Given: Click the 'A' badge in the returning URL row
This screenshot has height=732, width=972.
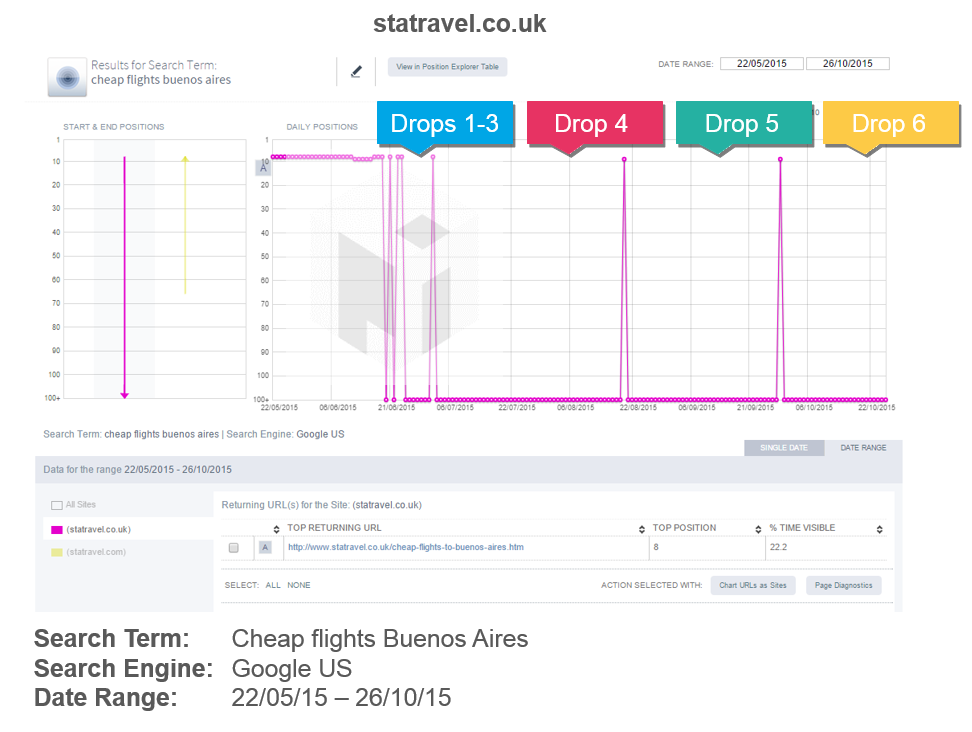Looking at the screenshot, I should click(x=265, y=547).
